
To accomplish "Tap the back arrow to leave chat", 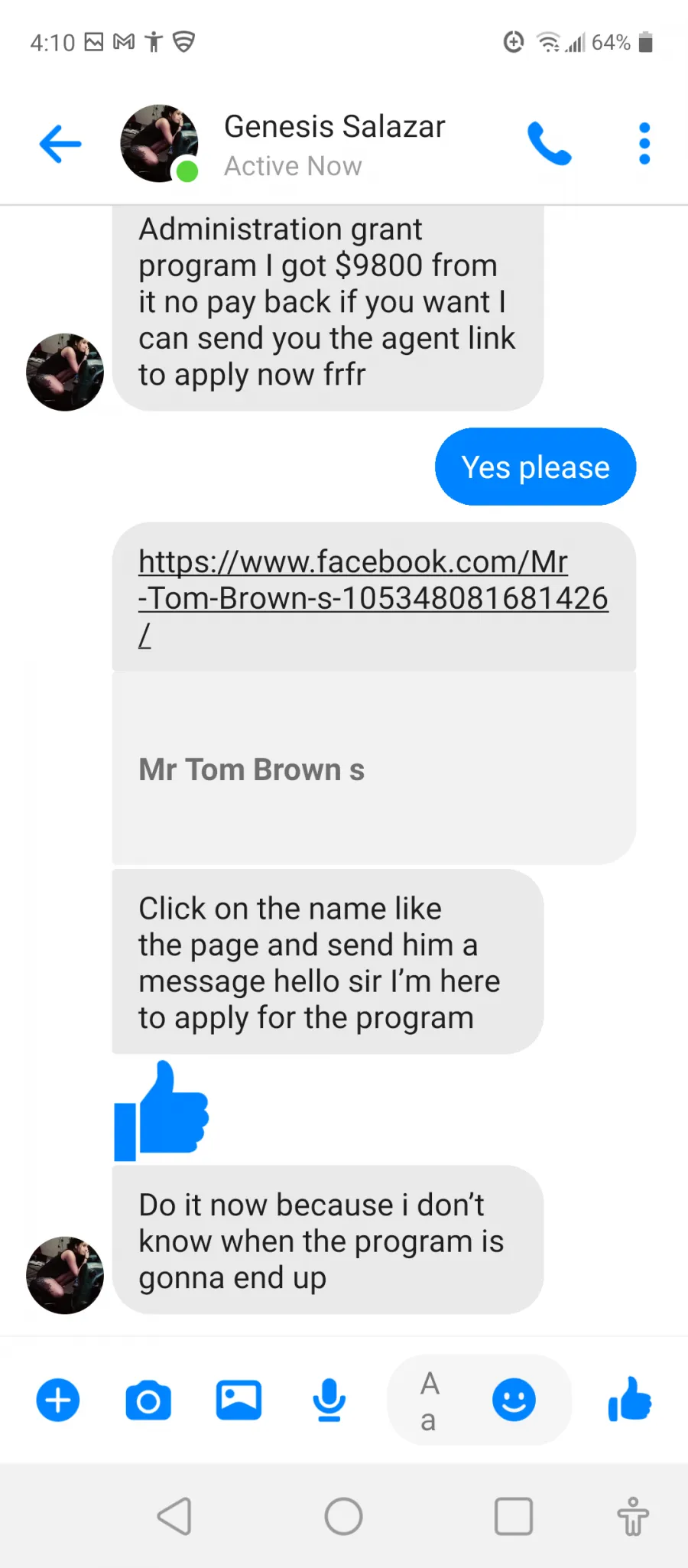I will coord(60,144).
